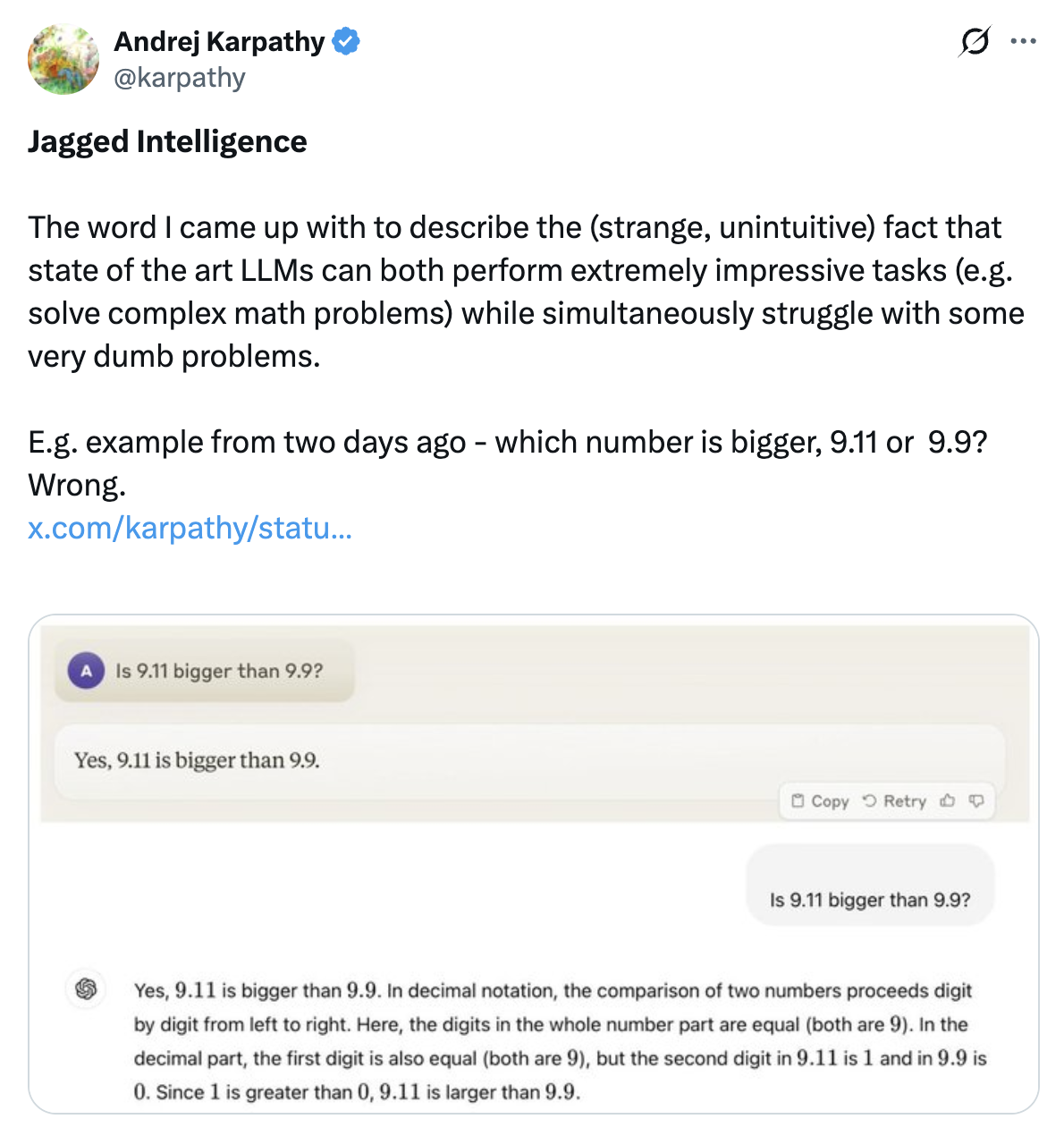Click the thumbs down icon

[976, 801]
